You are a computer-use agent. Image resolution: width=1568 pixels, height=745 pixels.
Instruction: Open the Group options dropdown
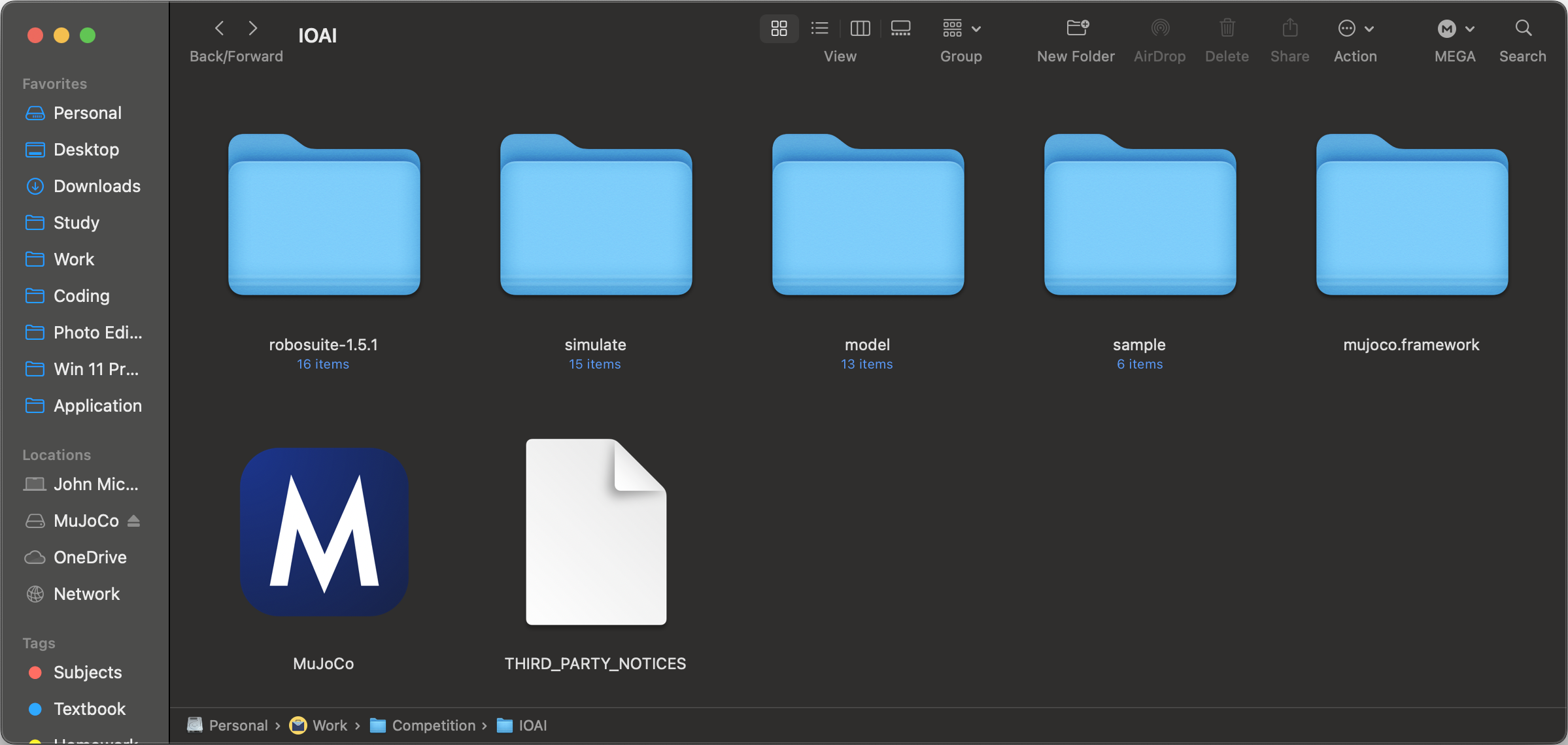(x=961, y=28)
